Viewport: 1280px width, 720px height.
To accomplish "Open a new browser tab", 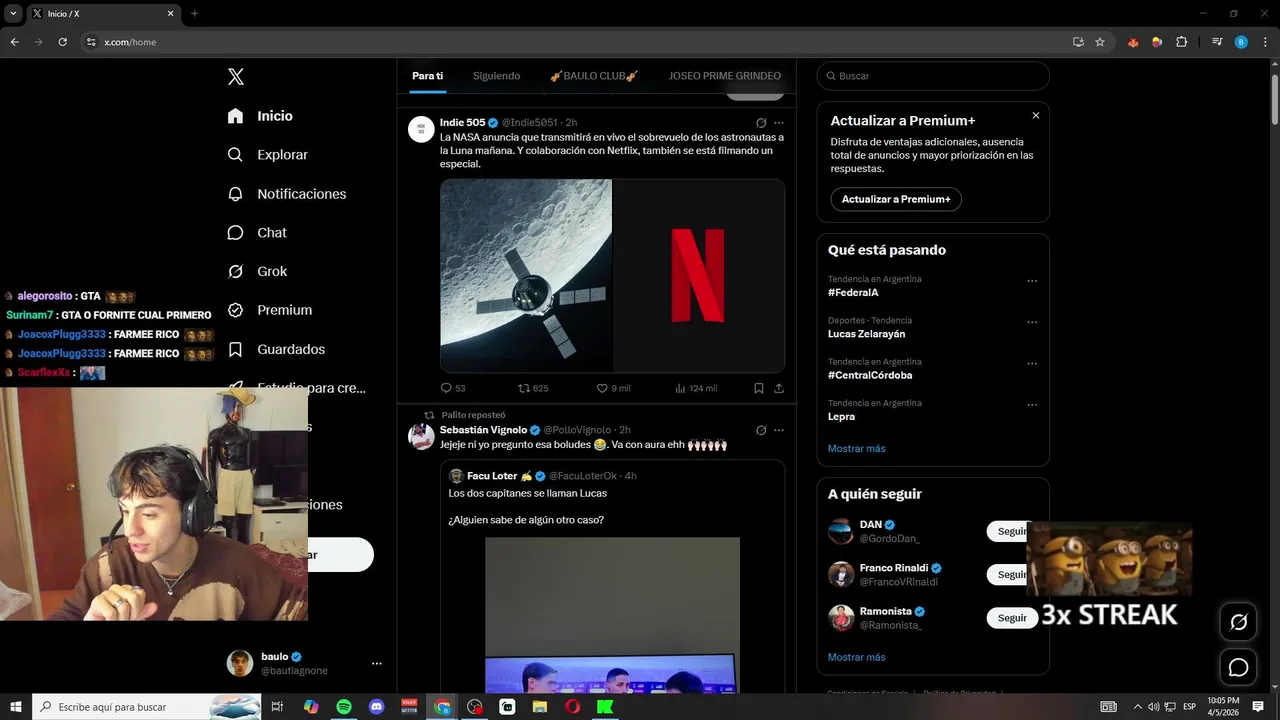I will (195, 14).
